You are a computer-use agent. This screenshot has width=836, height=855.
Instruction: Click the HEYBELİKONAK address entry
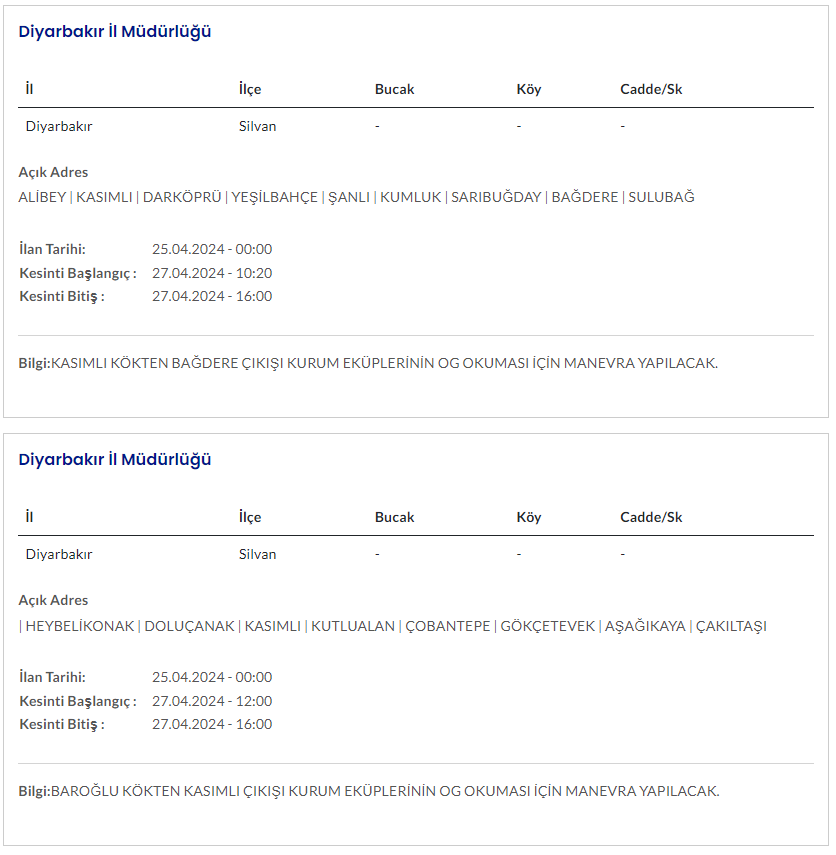[80, 626]
